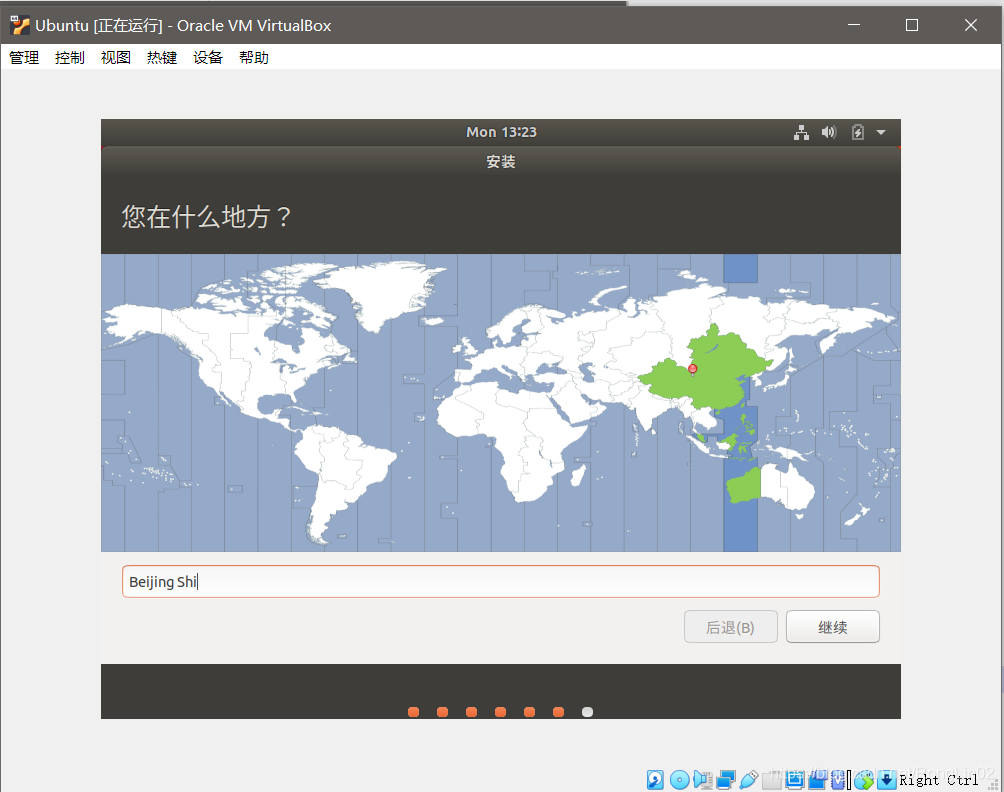
Task: Click the audio status icon in VirtualBox status bar
Action: point(702,780)
